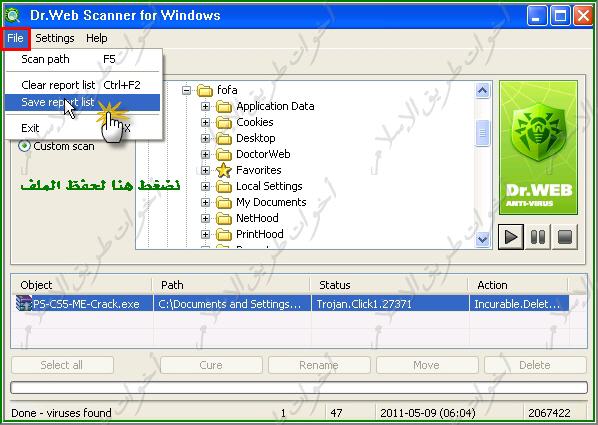Expand the Application Data folder
This screenshot has width=598, height=425.
click(x=205, y=106)
